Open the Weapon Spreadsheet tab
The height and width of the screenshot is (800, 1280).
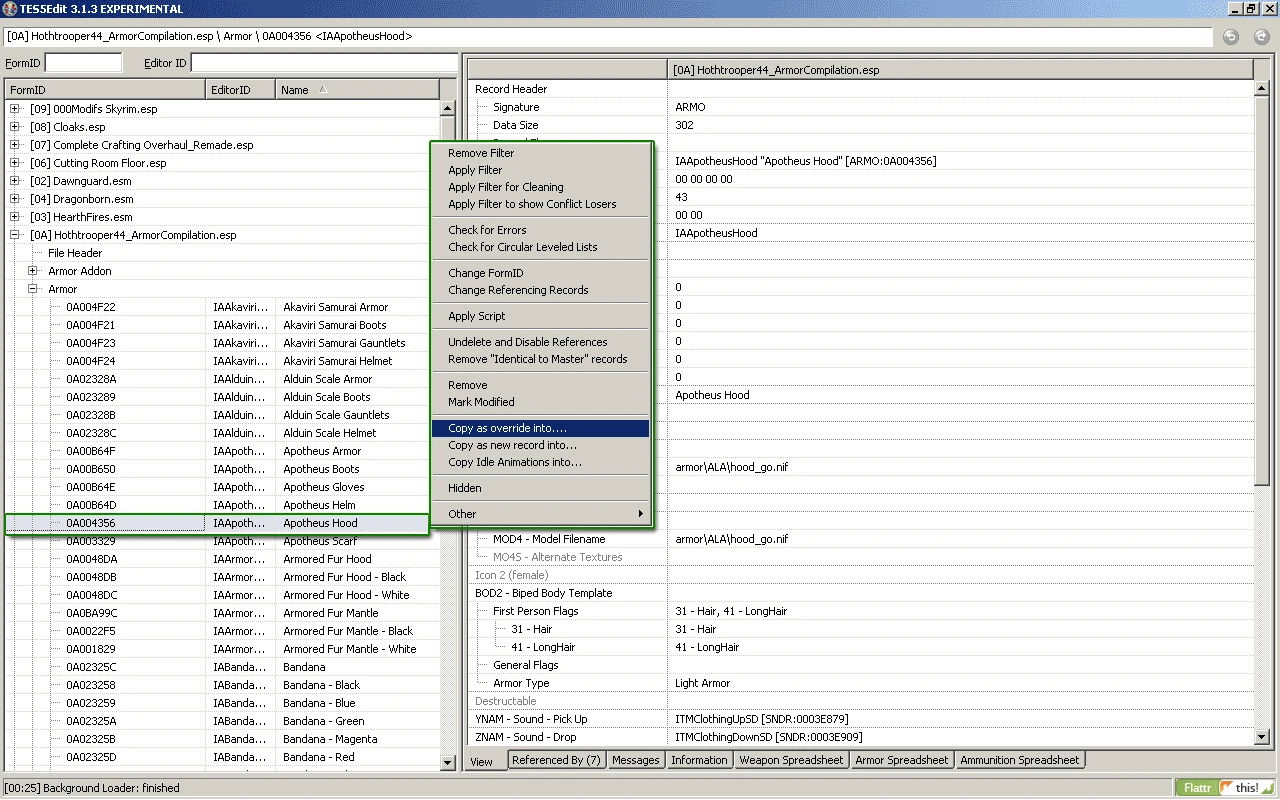(x=791, y=760)
